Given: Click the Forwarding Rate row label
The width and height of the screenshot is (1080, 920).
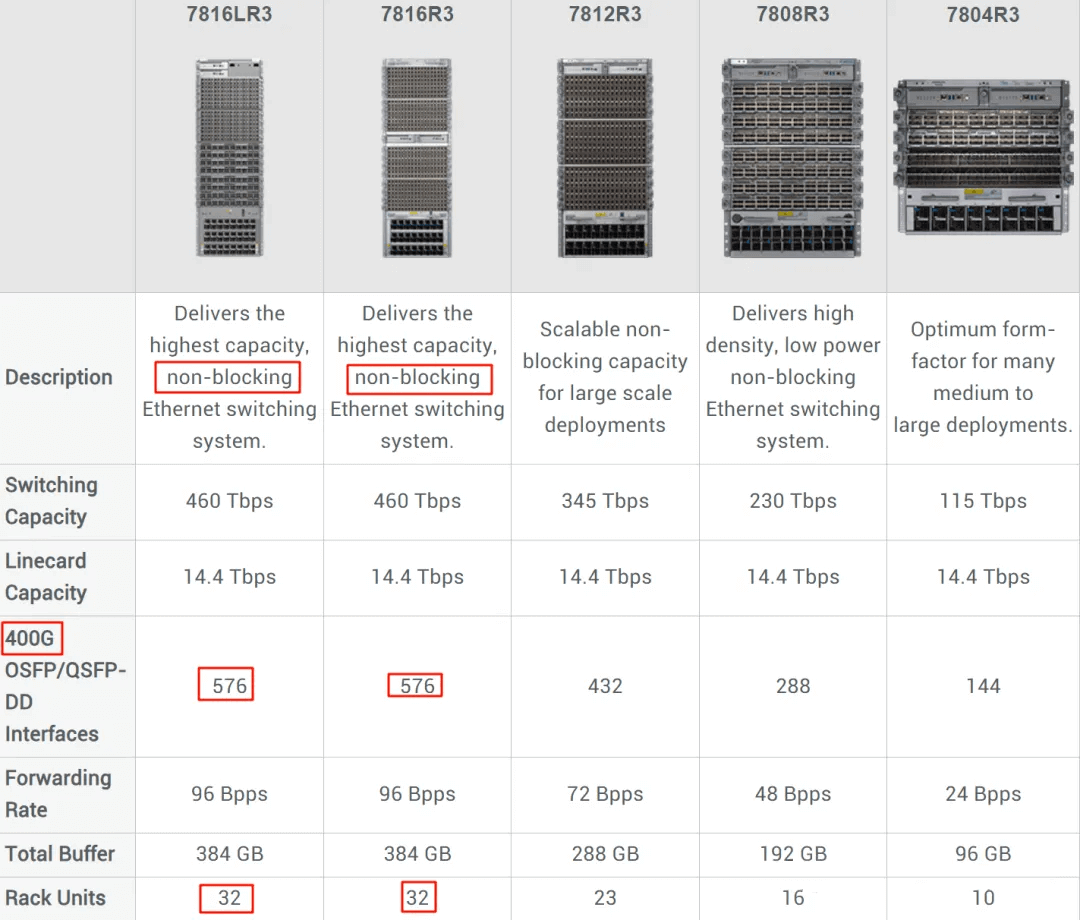Looking at the screenshot, I should tap(57, 793).
